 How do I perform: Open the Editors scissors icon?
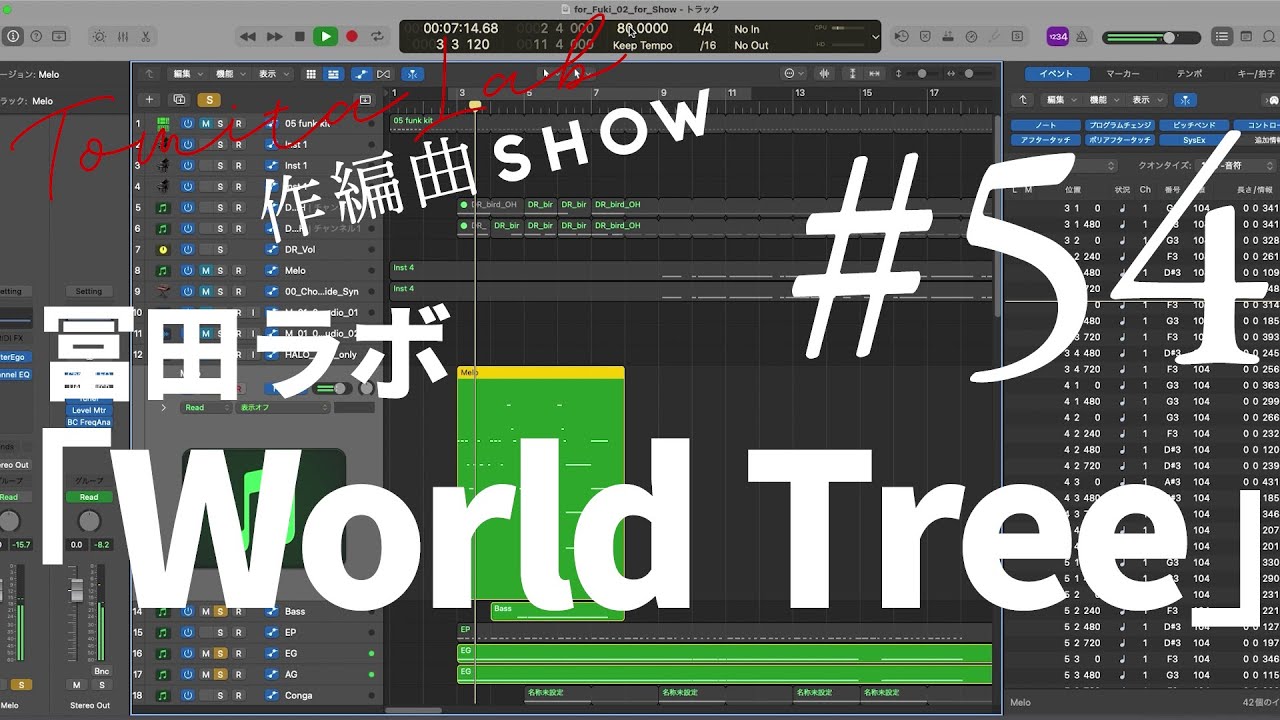point(146,36)
